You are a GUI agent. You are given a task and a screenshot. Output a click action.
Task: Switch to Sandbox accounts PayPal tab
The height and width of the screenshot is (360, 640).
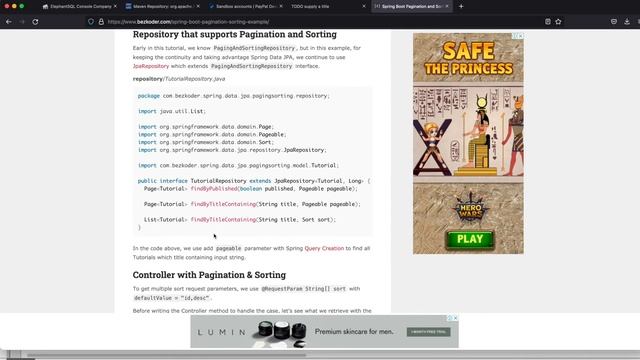point(245,6)
